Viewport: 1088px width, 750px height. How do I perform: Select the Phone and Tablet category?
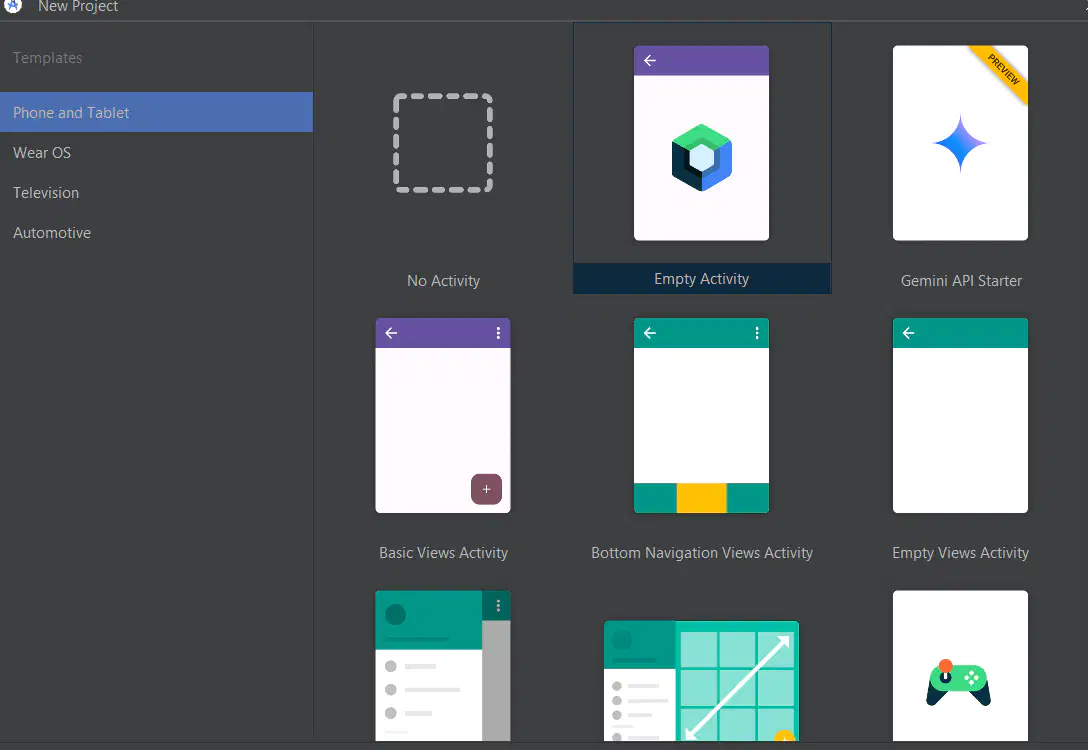pos(156,112)
